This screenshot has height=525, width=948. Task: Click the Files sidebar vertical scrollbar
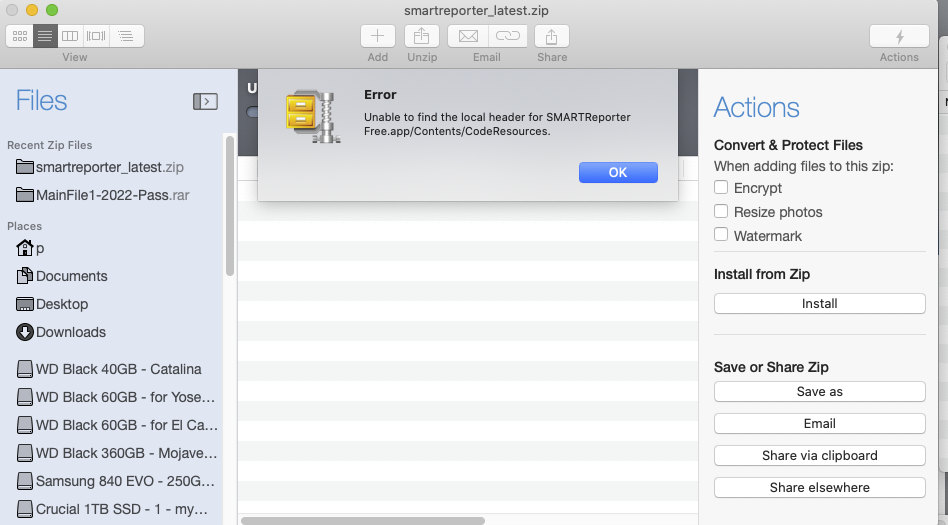[x=230, y=206]
